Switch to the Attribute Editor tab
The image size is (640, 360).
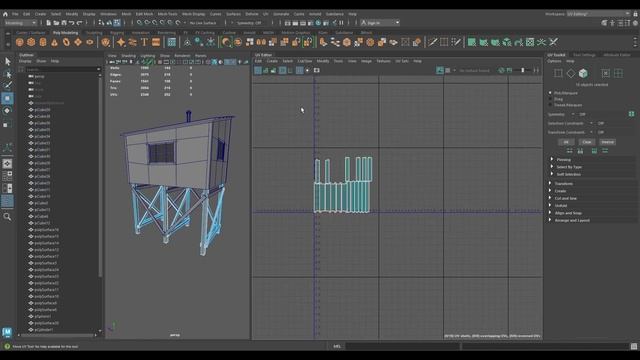(617, 55)
